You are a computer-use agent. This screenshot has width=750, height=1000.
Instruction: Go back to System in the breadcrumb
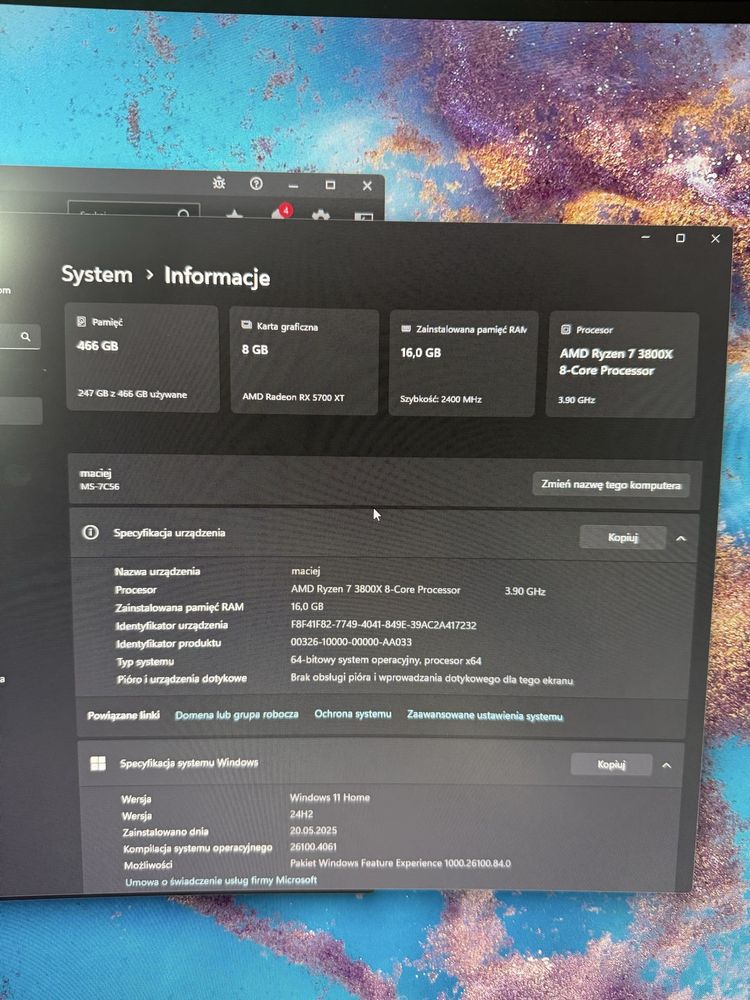tap(97, 275)
